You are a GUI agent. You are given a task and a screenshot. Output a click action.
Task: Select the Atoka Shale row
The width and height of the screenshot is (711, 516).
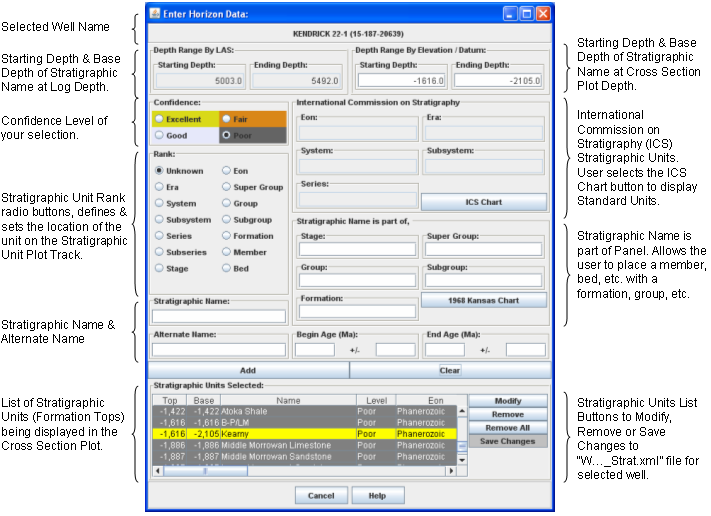pyautogui.click(x=304, y=411)
